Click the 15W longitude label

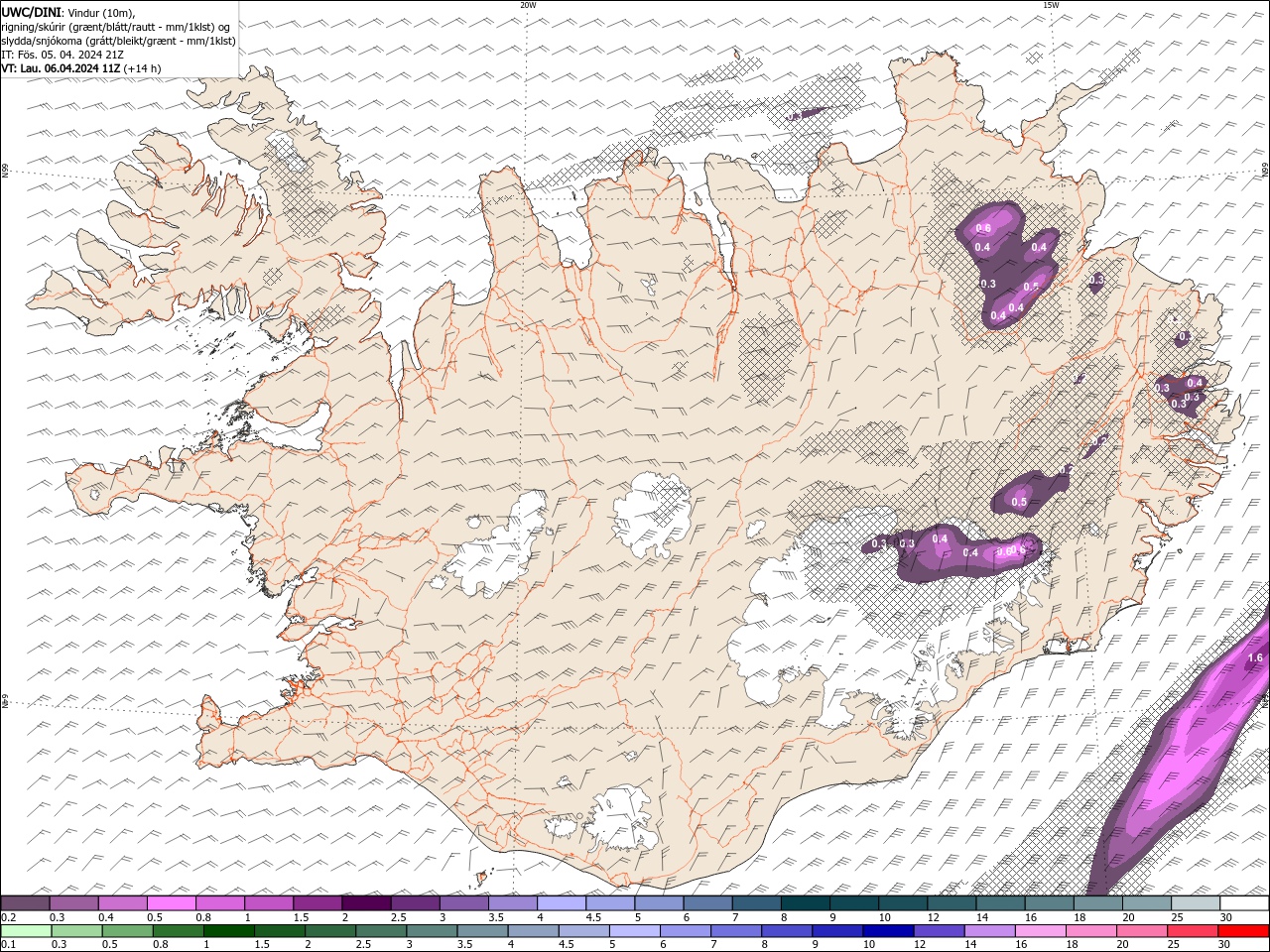click(1050, 5)
